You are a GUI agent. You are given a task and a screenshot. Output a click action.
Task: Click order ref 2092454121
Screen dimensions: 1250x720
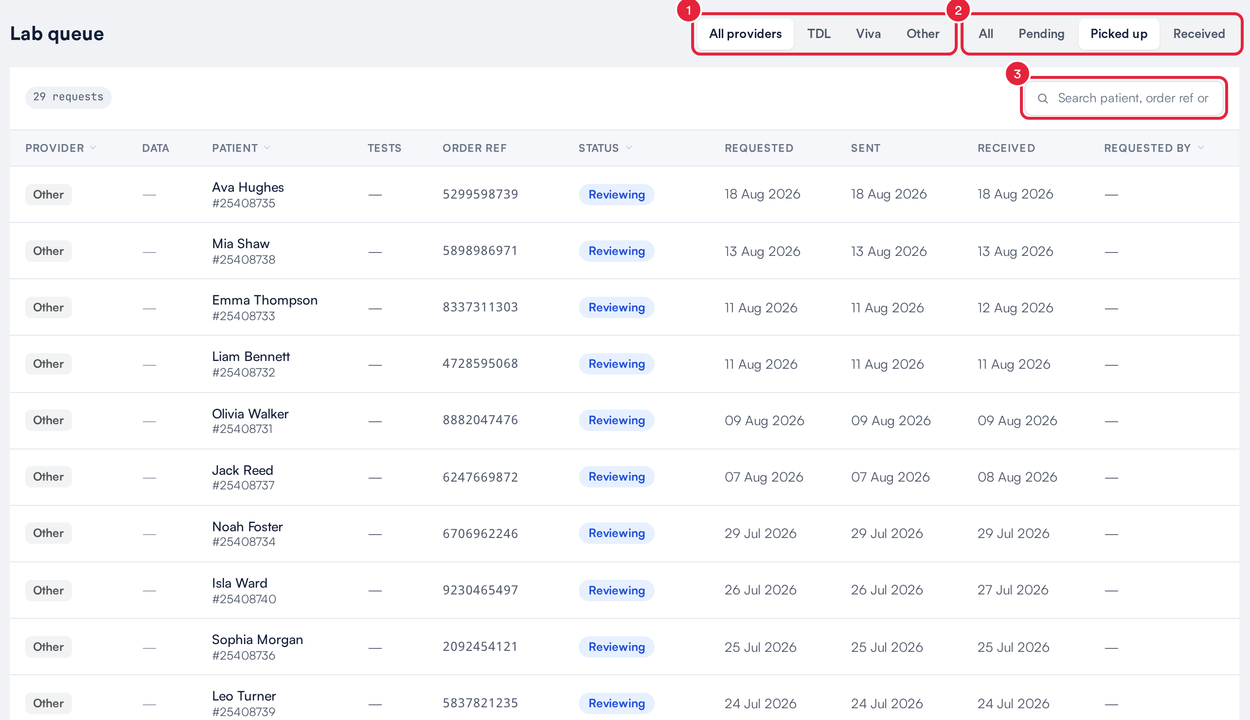click(x=481, y=647)
